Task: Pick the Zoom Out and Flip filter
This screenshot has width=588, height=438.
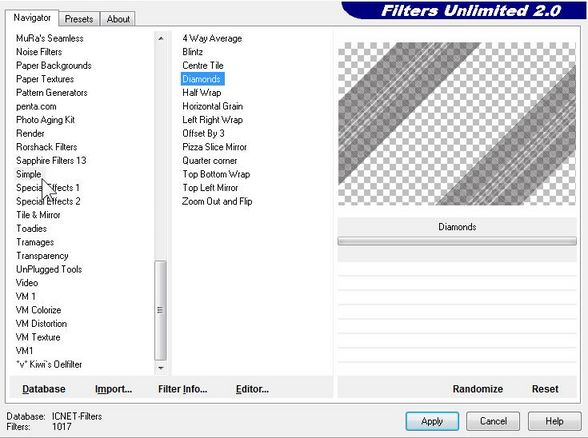Action: coord(217,201)
